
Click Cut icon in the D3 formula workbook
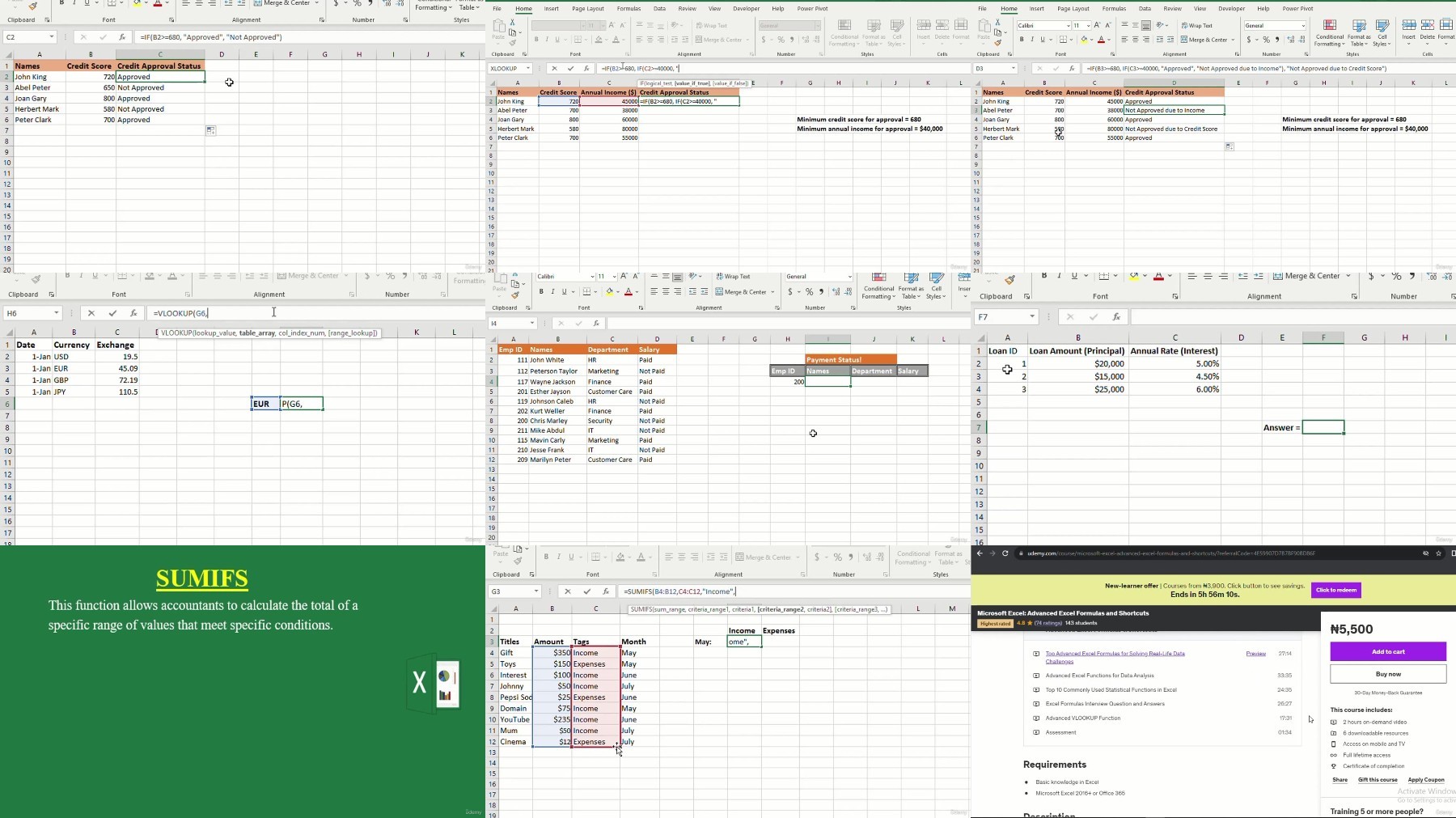(997, 22)
